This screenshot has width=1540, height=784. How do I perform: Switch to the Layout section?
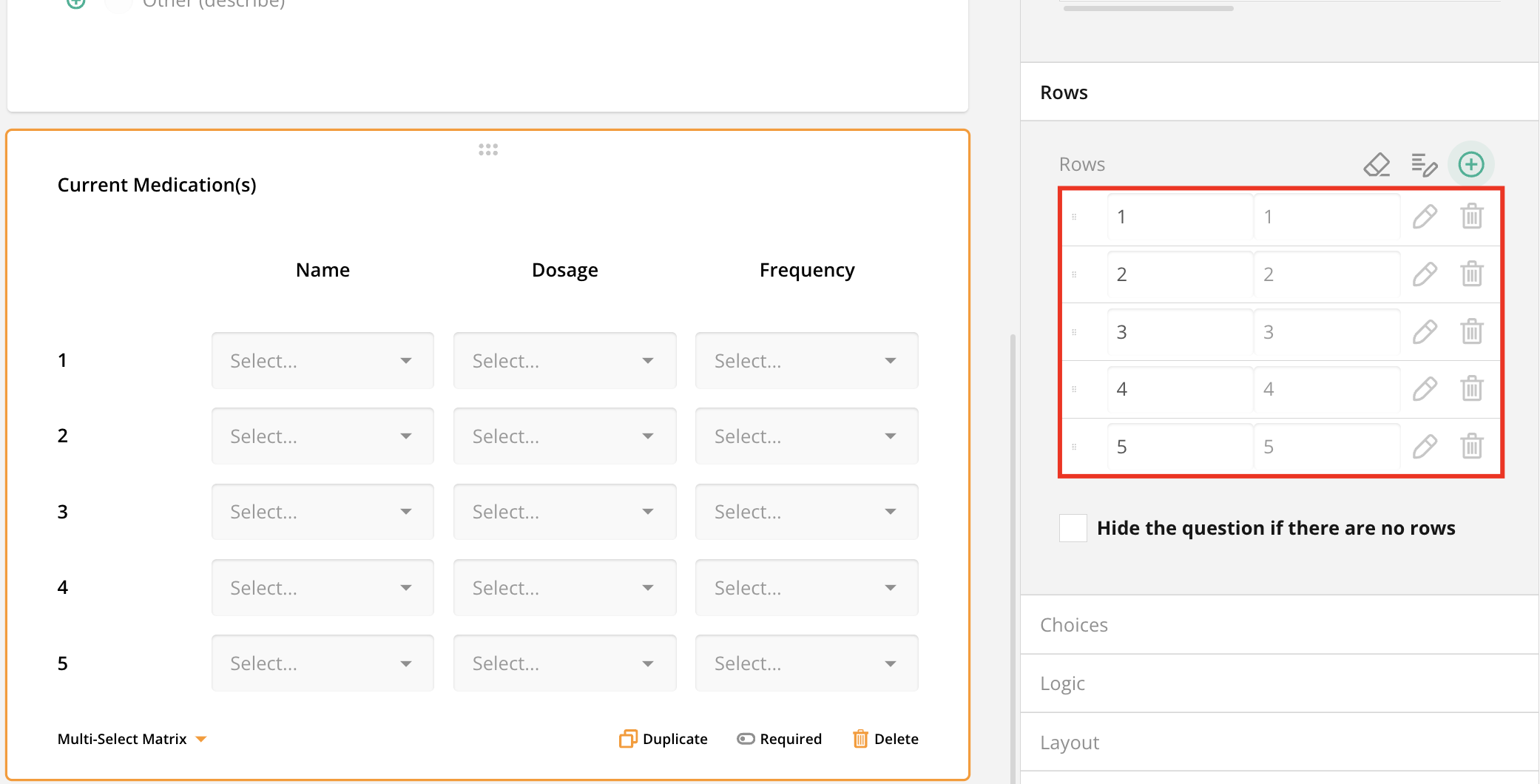[1070, 742]
